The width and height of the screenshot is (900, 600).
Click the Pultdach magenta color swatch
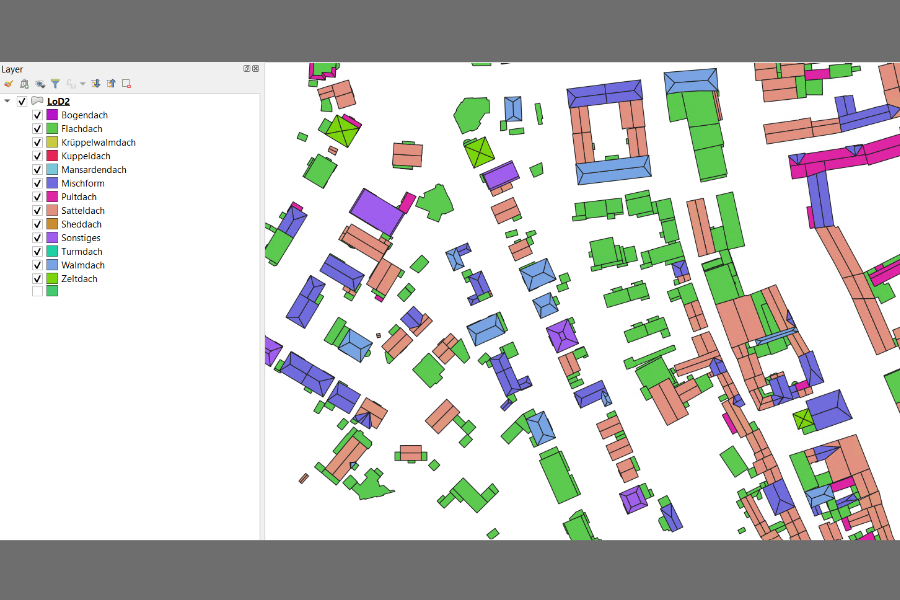pos(52,197)
